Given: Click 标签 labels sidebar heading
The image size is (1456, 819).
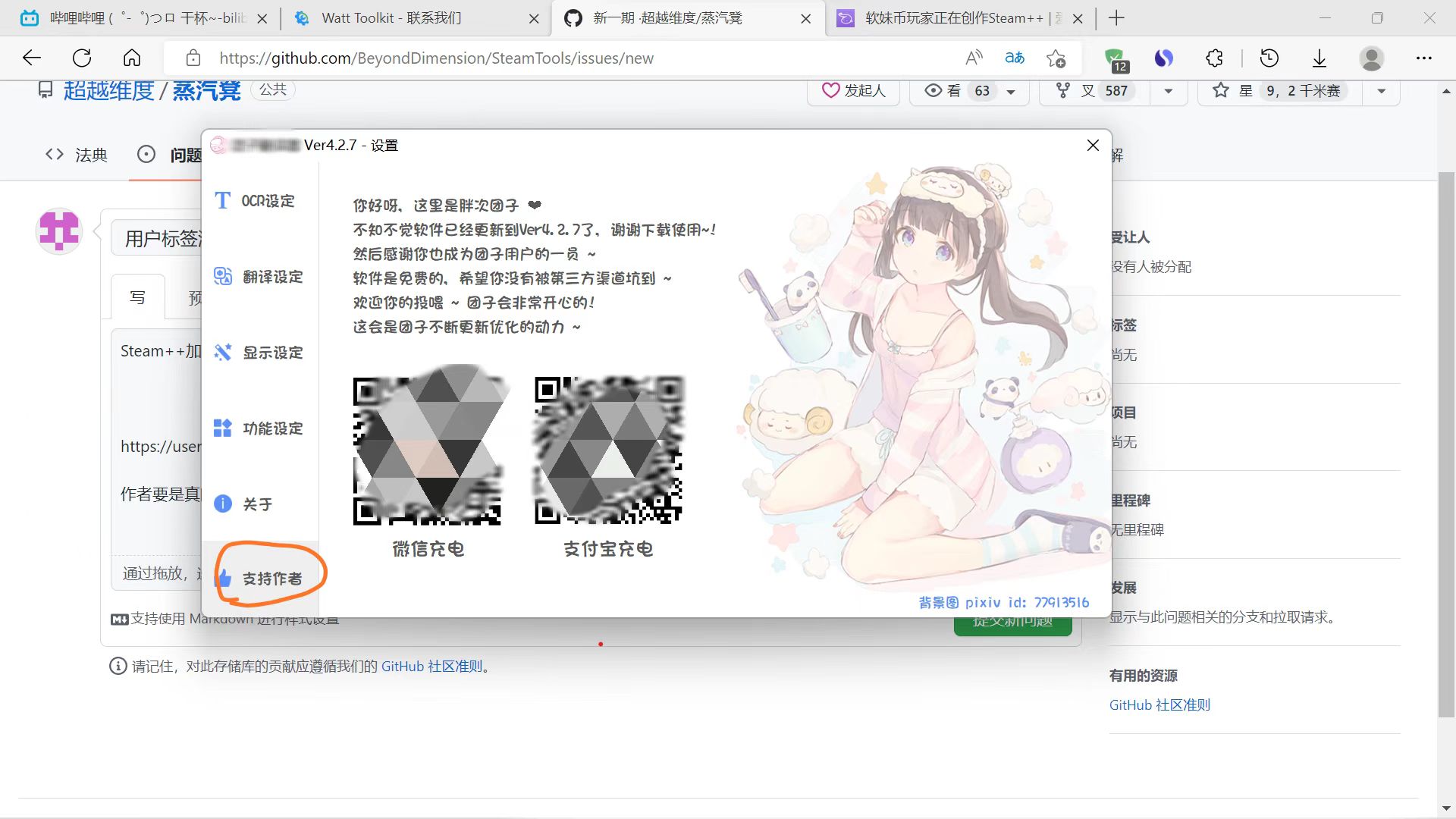Looking at the screenshot, I should click(1124, 325).
